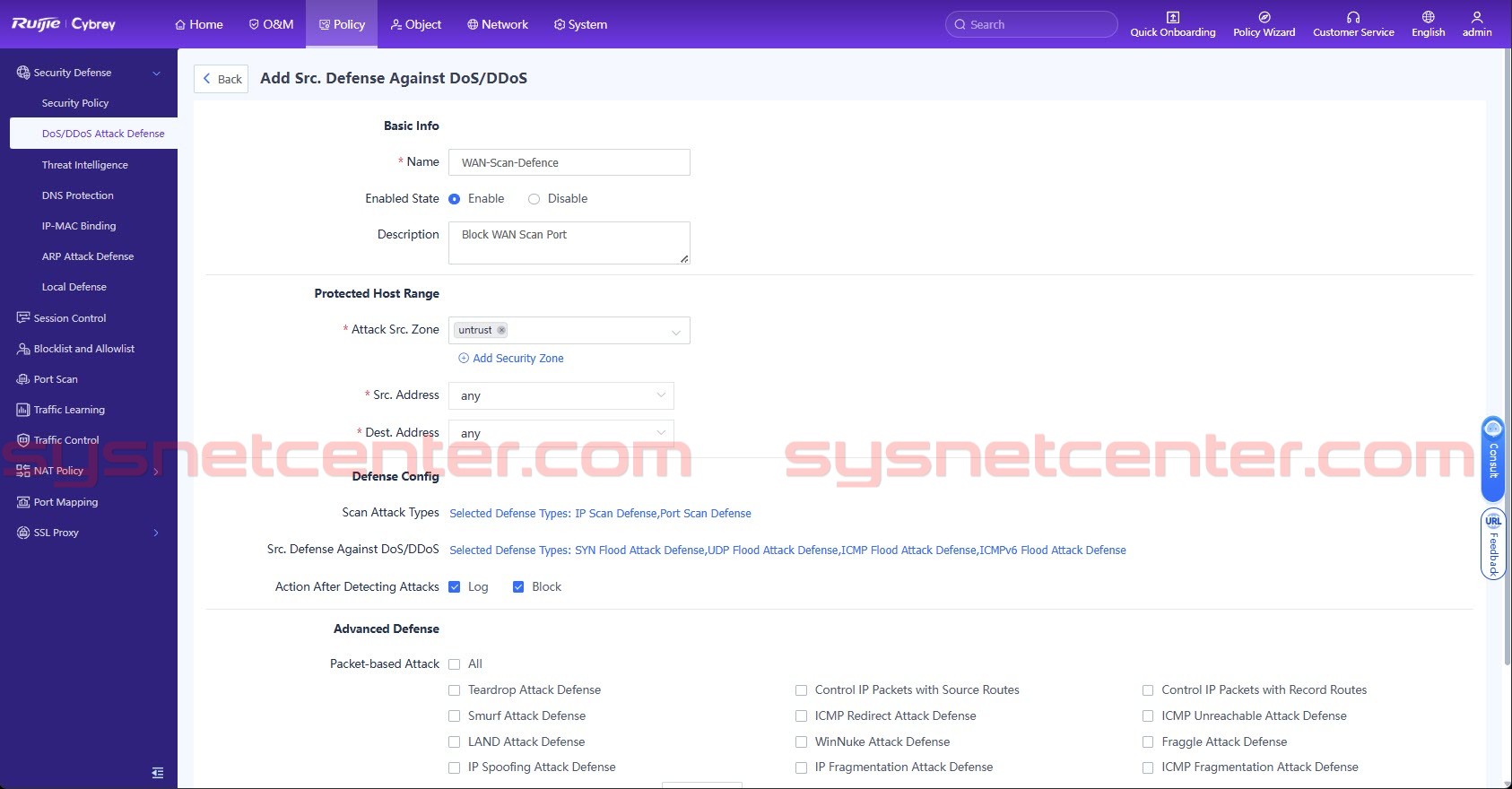The height and width of the screenshot is (789, 1512).
Task: Check IP Fragmentation Attack Defense
Action: click(x=802, y=767)
